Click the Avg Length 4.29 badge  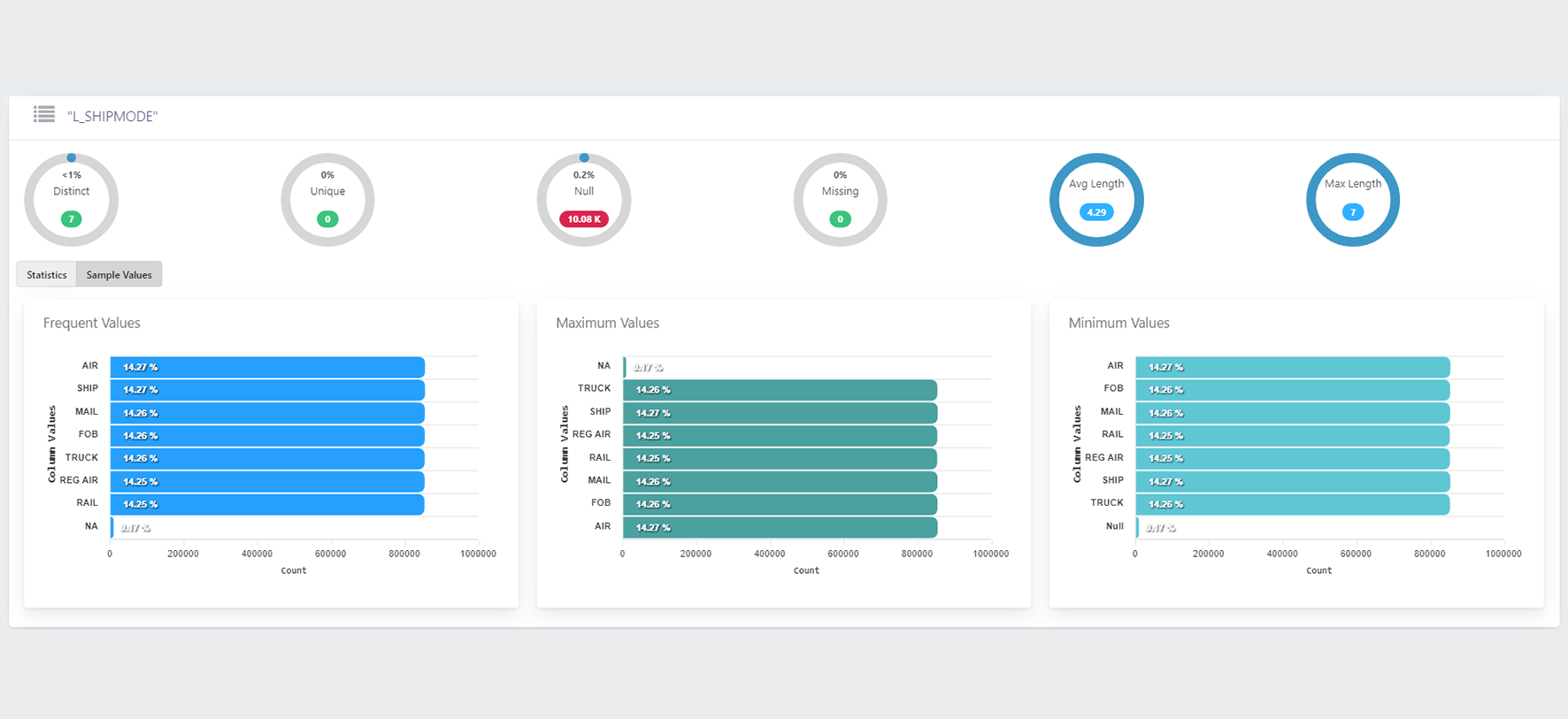click(1096, 212)
